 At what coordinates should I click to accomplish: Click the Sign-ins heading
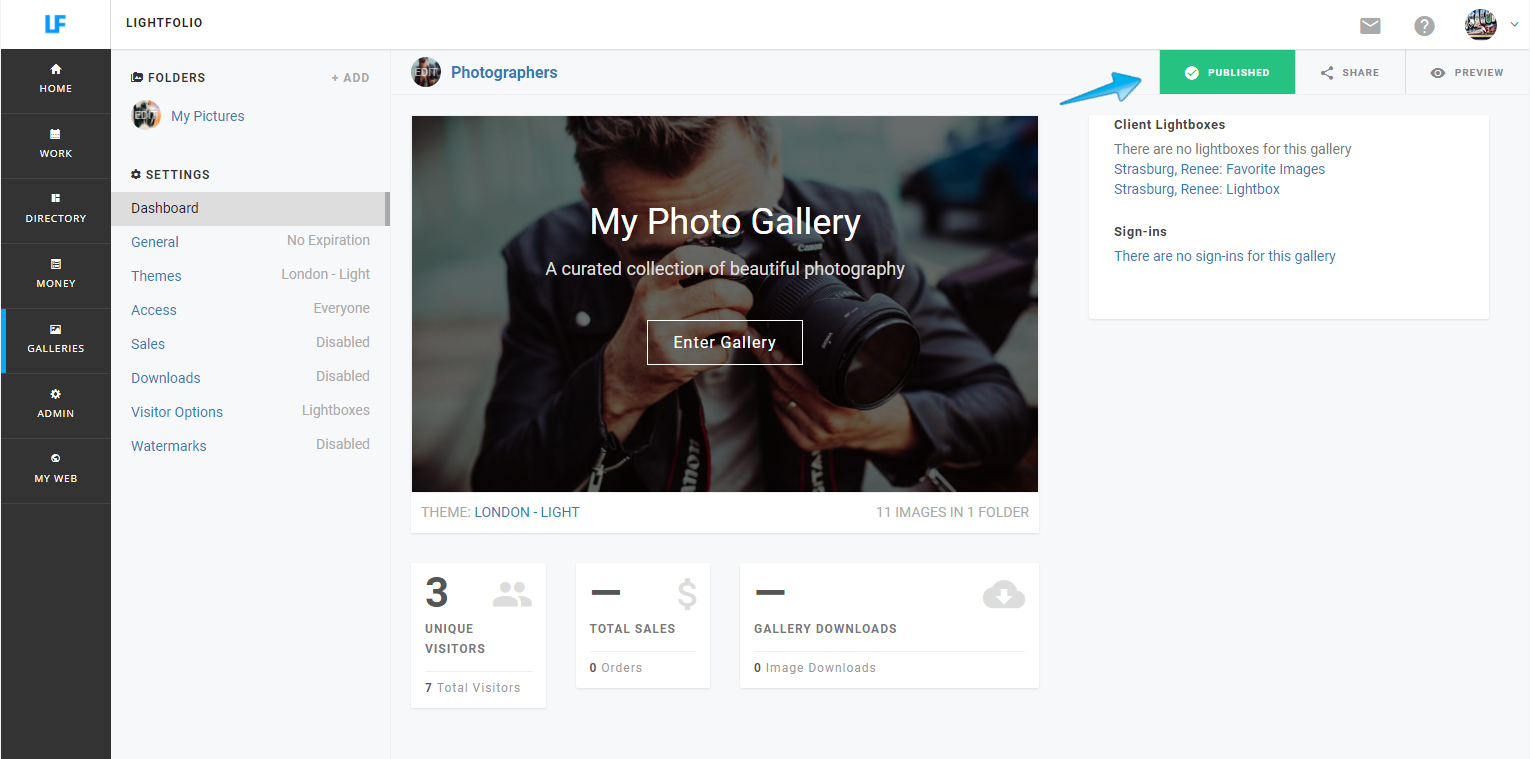[x=1140, y=232]
